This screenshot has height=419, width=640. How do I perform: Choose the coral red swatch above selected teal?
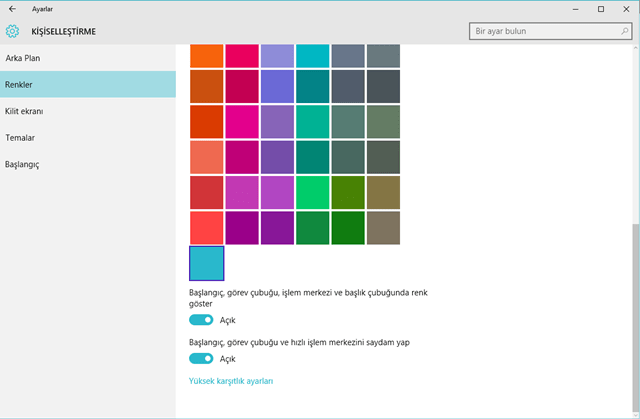point(207,228)
